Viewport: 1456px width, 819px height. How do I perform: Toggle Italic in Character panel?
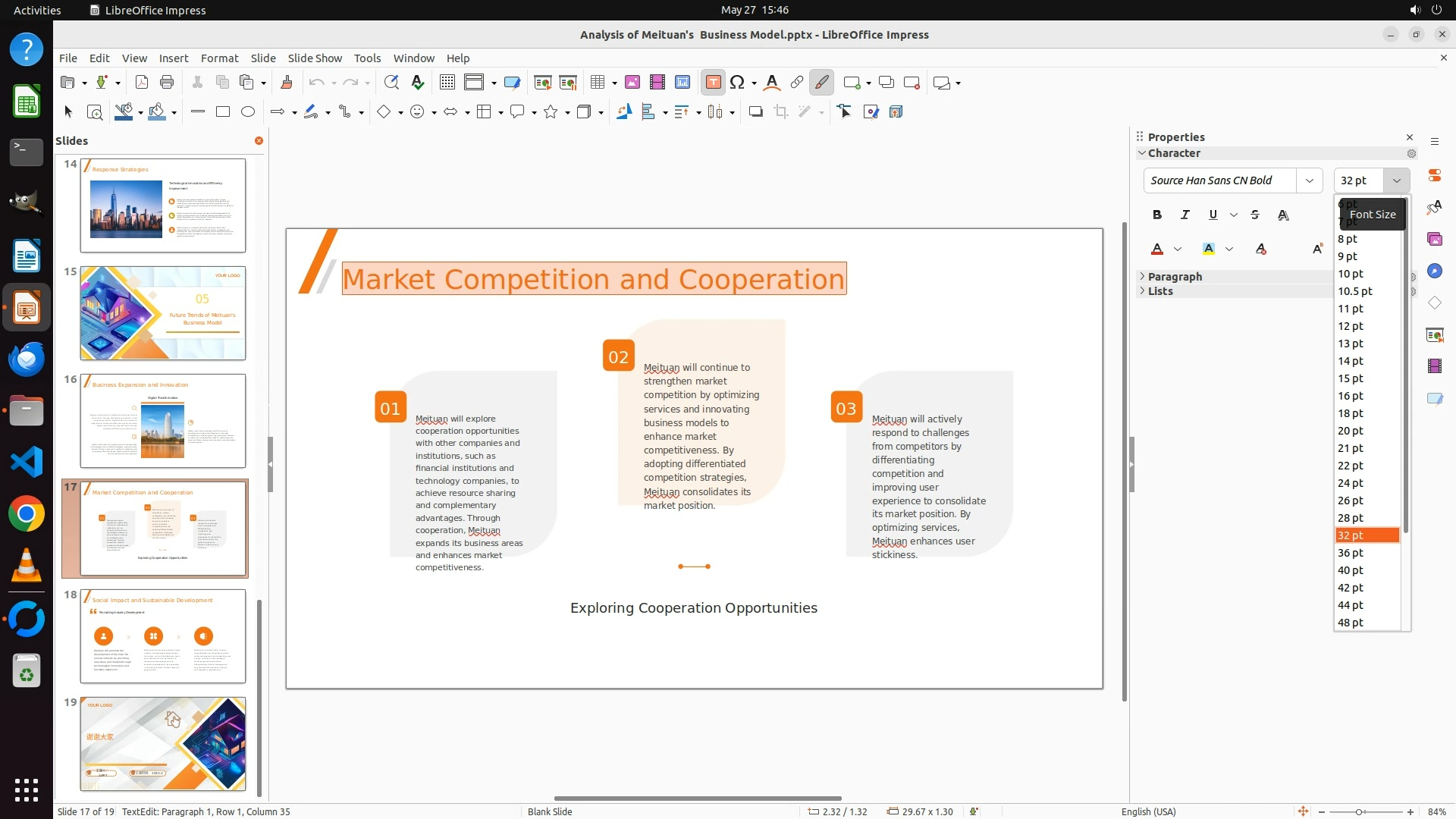coord(1185,215)
